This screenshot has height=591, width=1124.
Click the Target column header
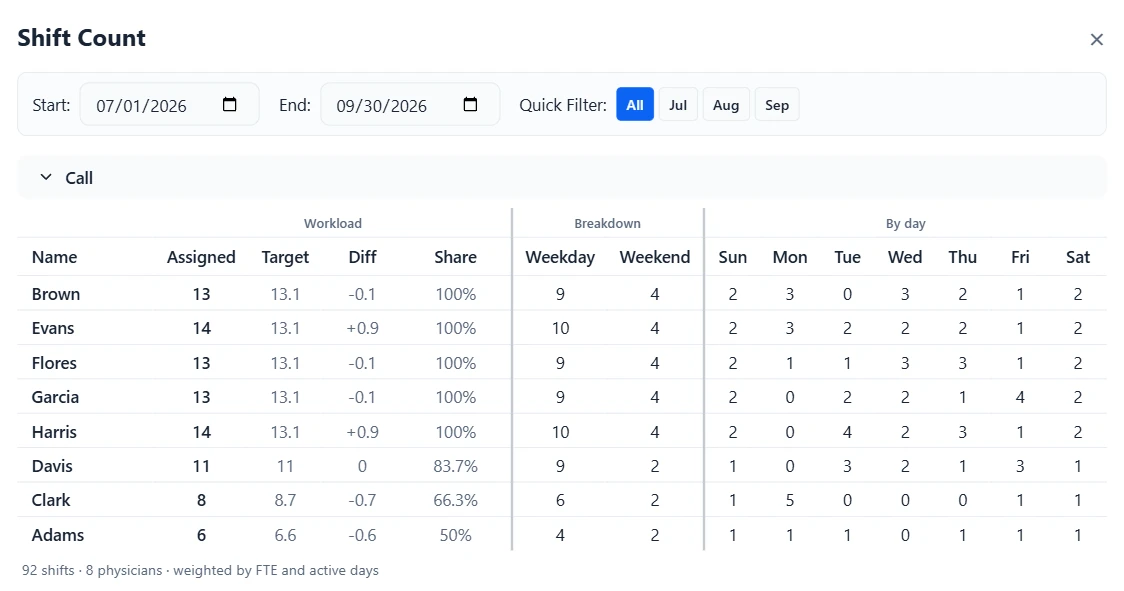pos(285,257)
